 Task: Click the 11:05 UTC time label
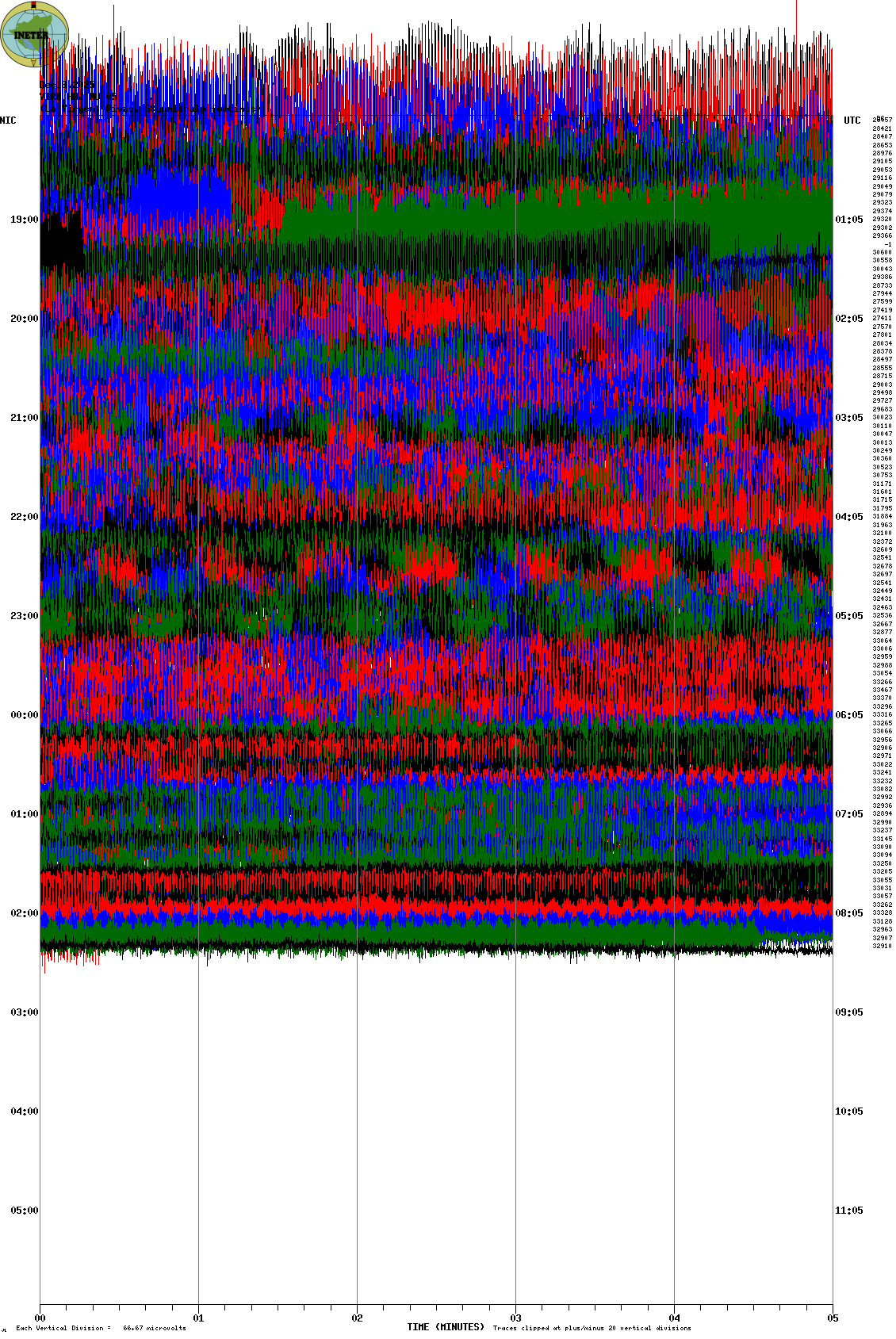[x=848, y=1211]
